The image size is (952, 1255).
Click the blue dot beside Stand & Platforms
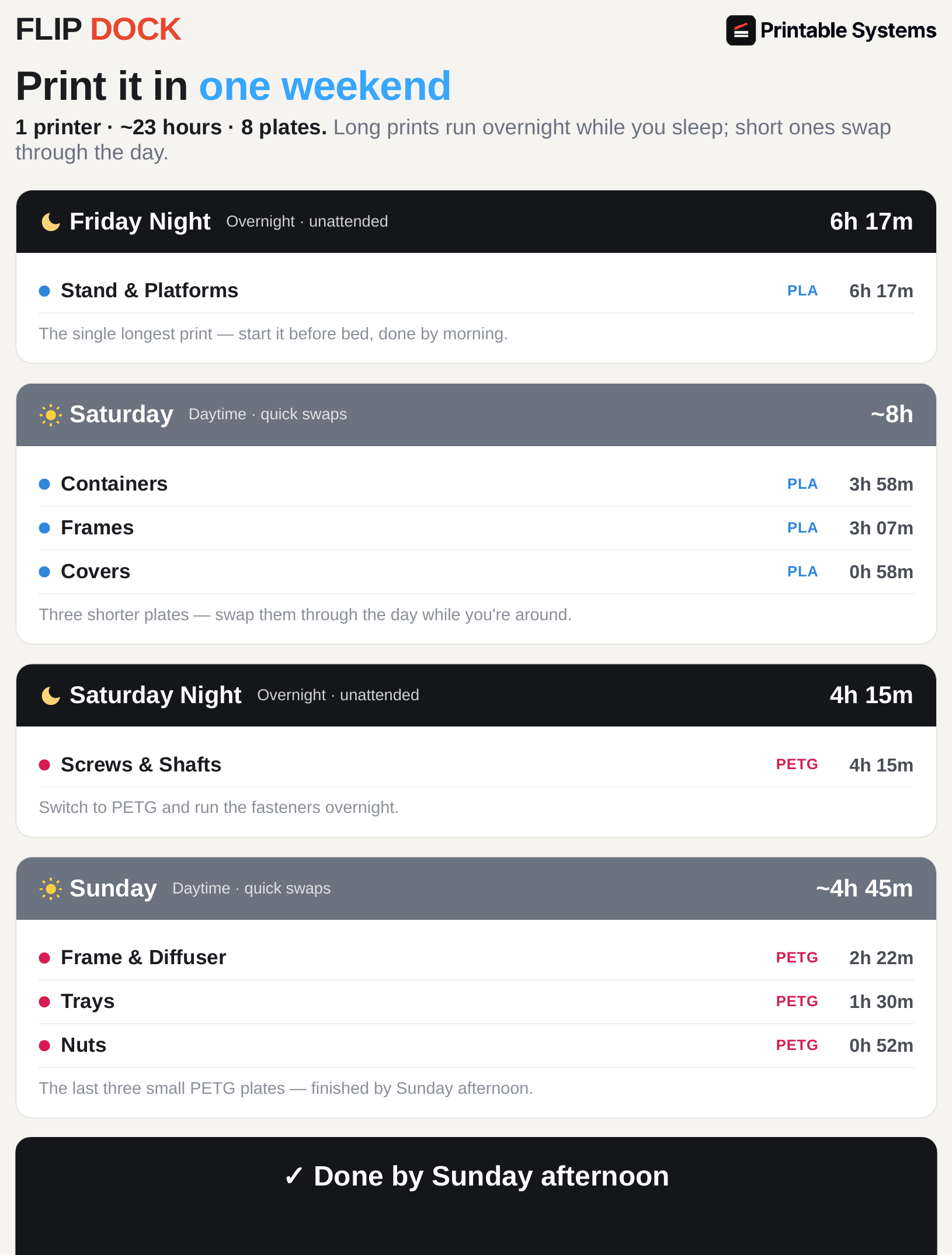[x=44, y=291]
